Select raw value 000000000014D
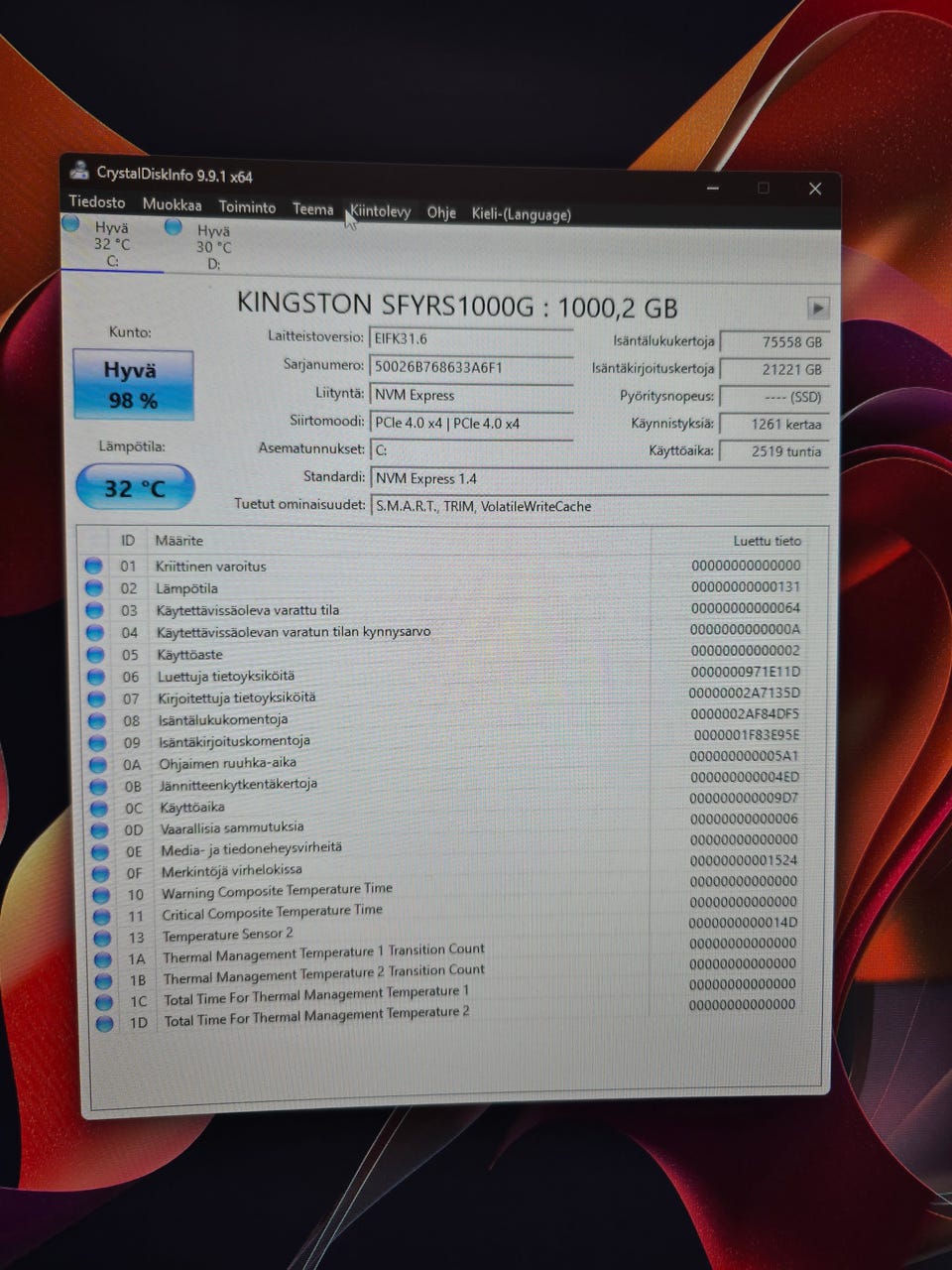 click(743, 923)
